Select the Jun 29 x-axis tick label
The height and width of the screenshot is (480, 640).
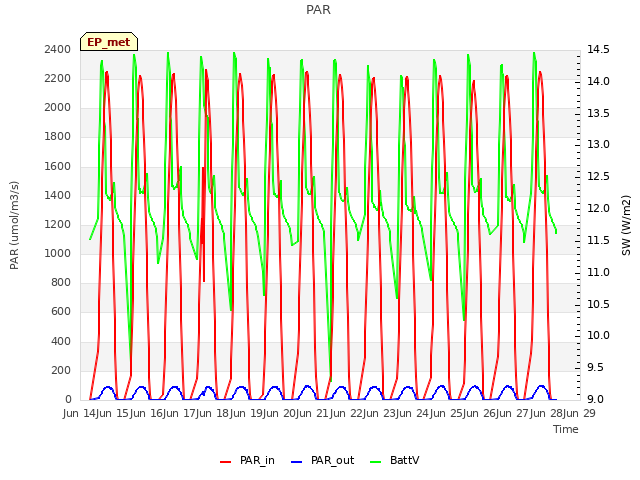click(x=580, y=413)
